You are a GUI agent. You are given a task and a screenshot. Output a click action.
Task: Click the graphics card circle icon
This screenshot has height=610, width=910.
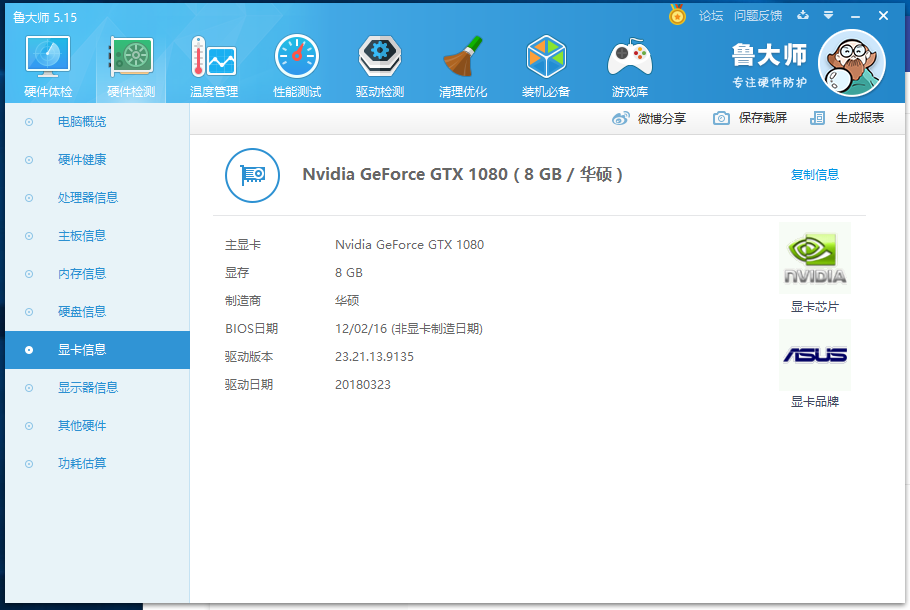(x=252, y=175)
